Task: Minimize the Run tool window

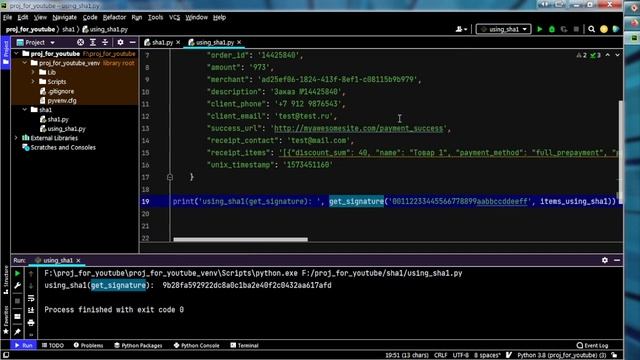Action: click(x=617, y=260)
